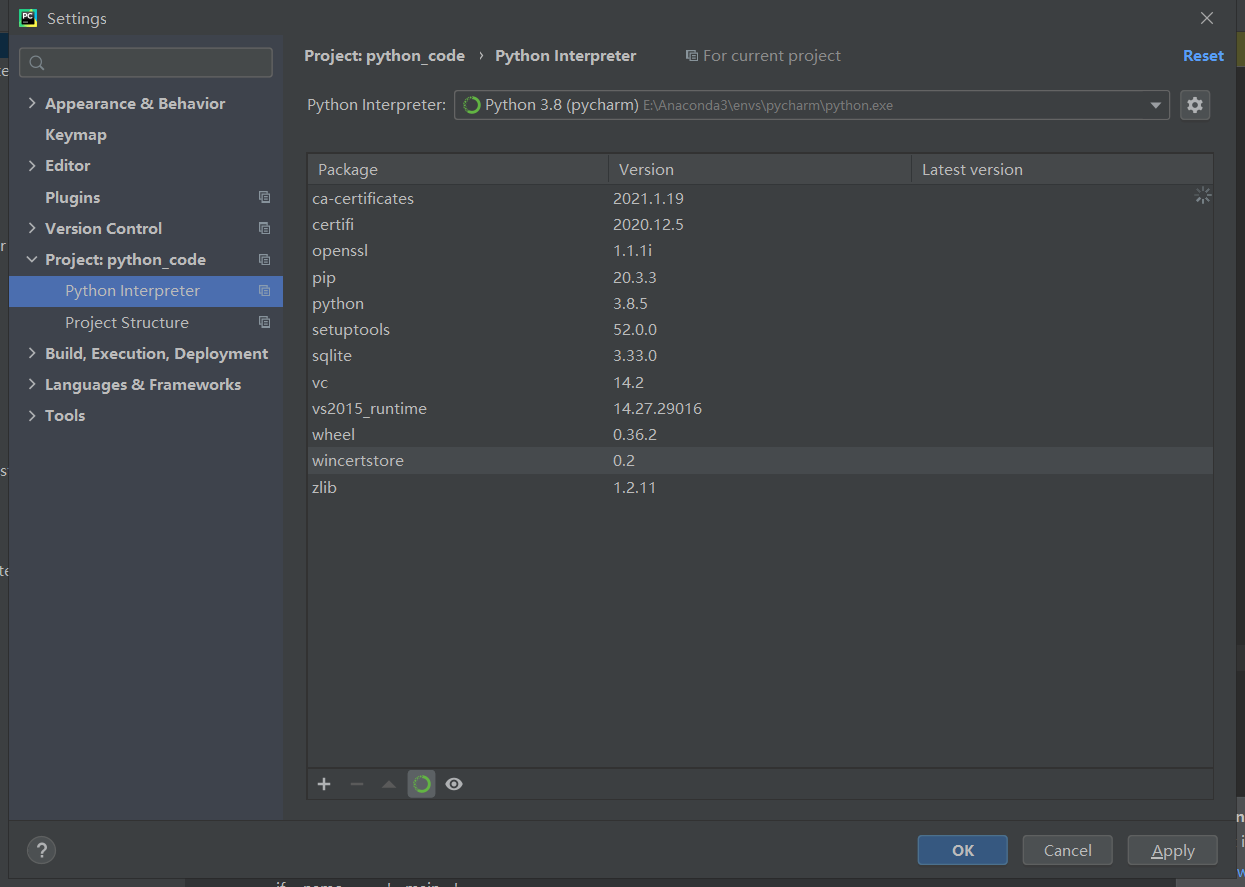Toggle show early releases eye icon

click(x=454, y=784)
